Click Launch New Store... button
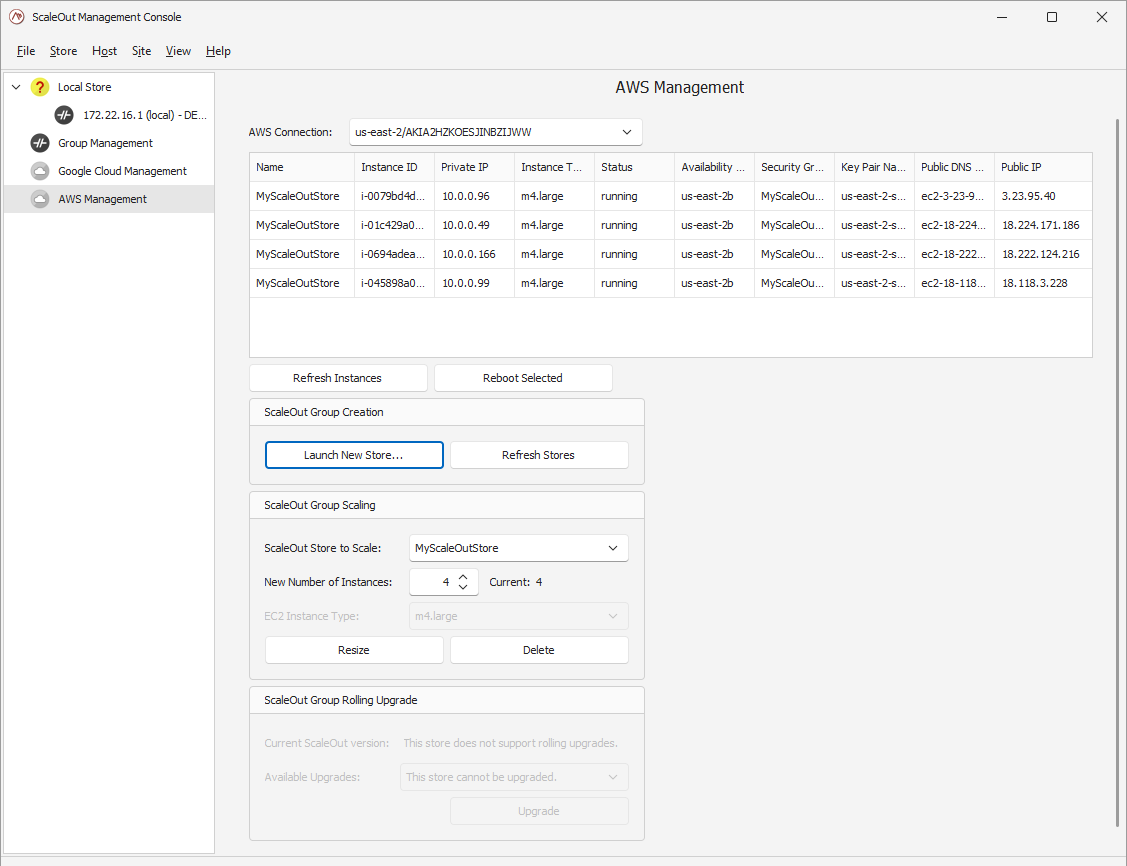The image size is (1127, 866). click(354, 455)
